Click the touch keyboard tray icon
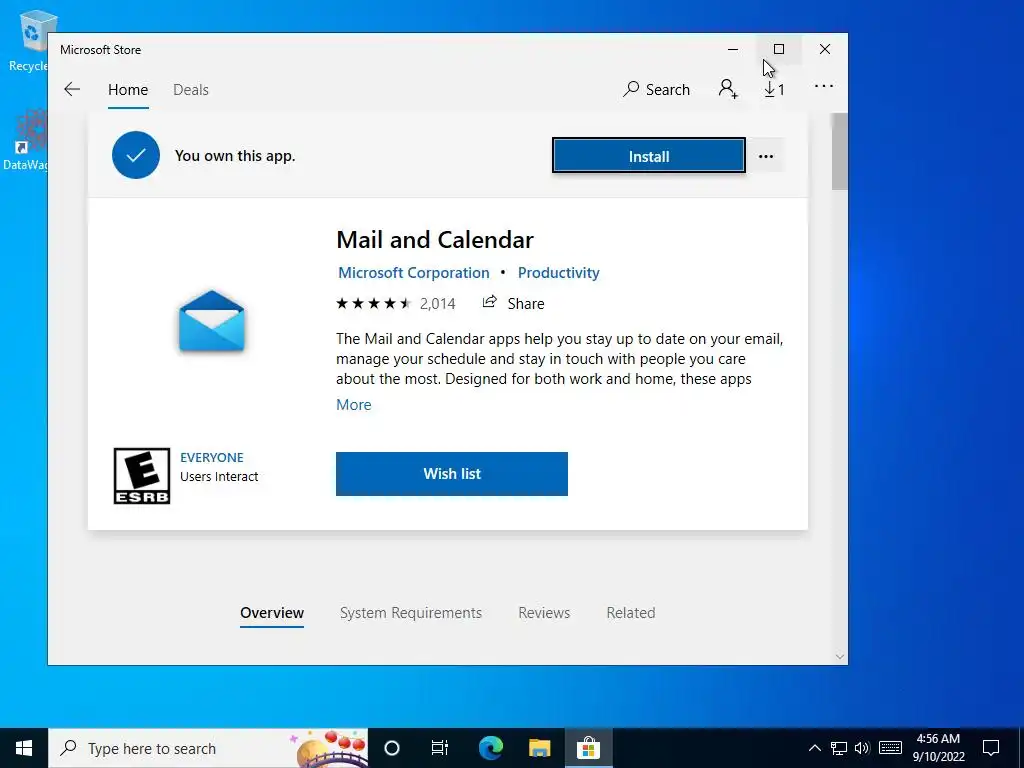This screenshot has height=768, width=1024. pyautogui.click(x=890, y=748)
